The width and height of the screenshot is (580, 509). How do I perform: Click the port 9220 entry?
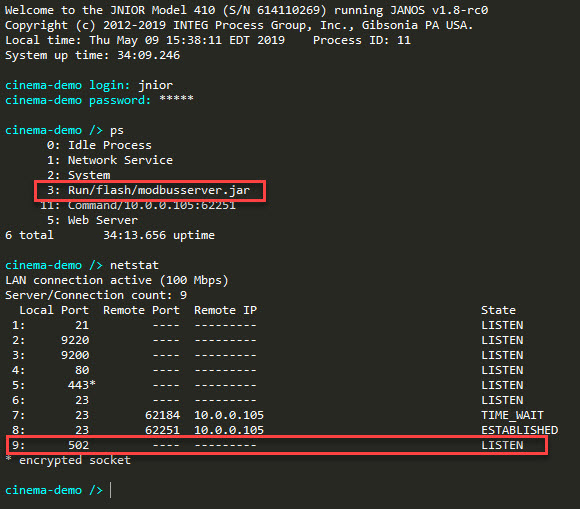(75, 340)
